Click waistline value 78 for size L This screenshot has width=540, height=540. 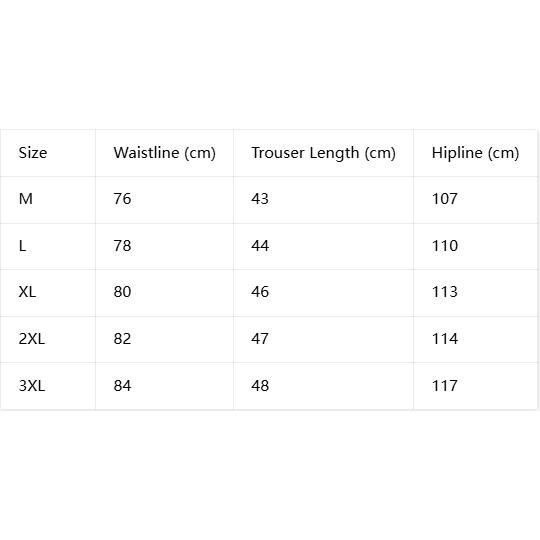(x=122, y=246)
